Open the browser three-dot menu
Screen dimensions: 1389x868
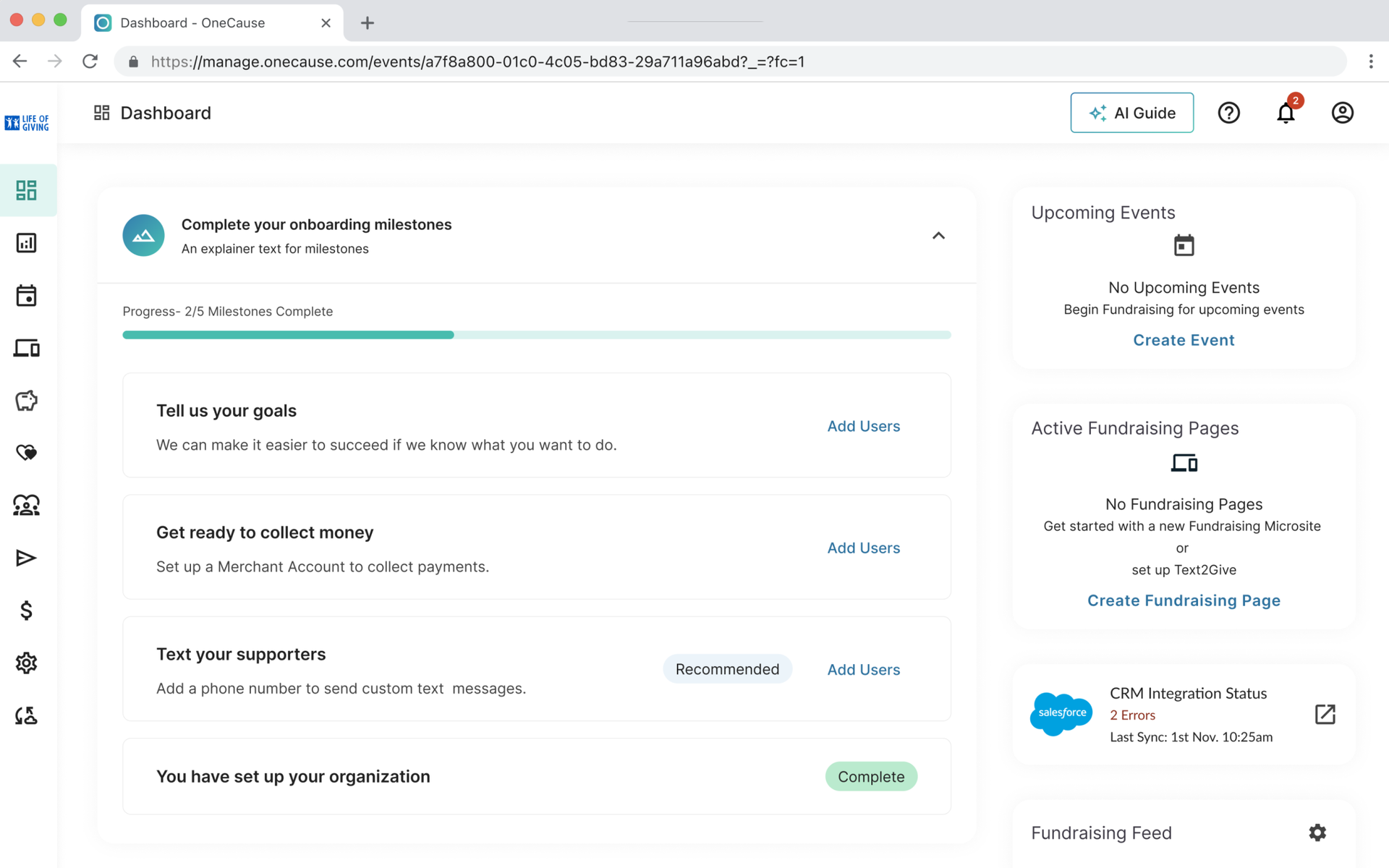click(x=1371, y=61)
